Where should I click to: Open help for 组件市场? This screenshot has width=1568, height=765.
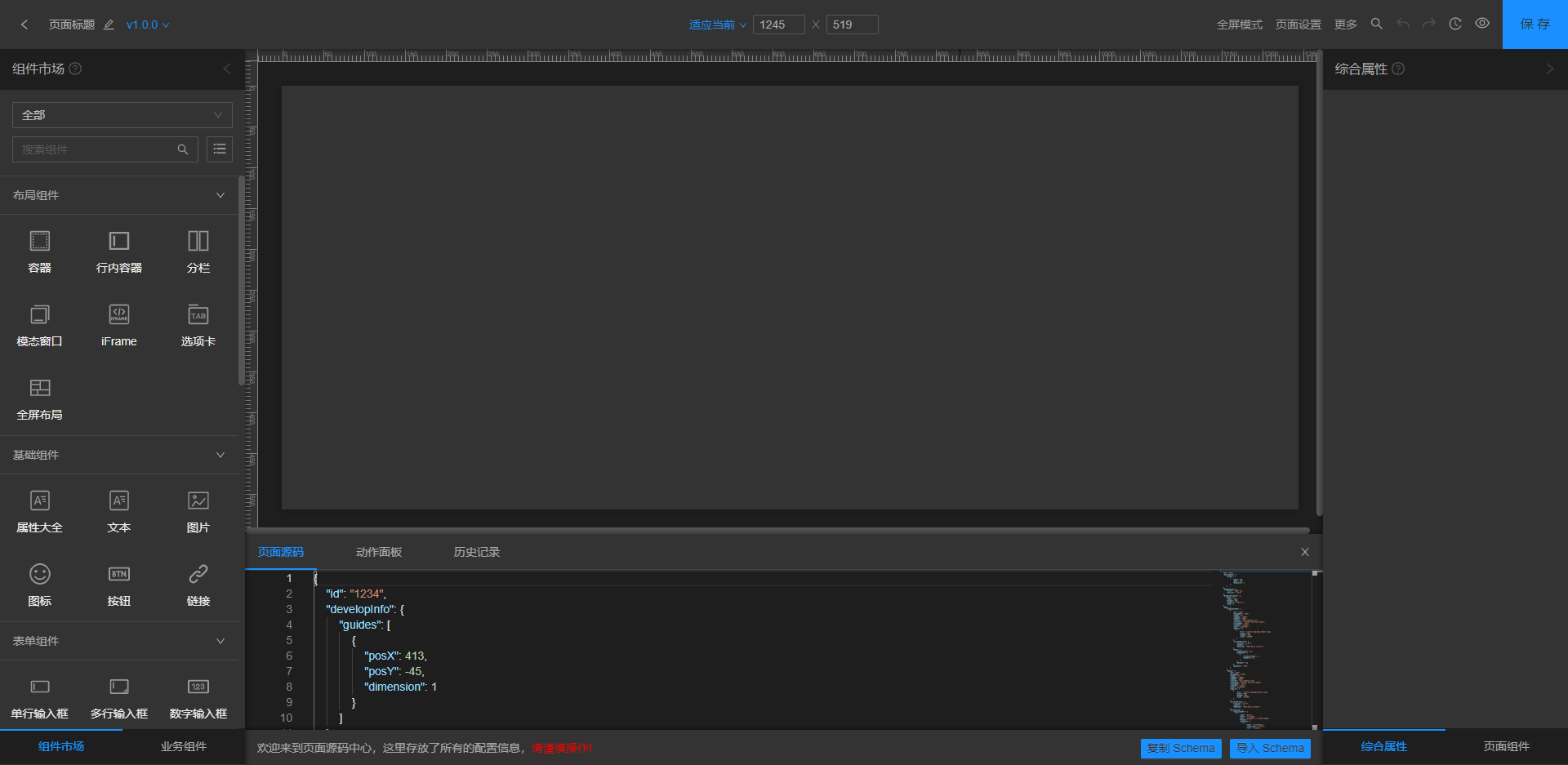click(x=75, y=69)
